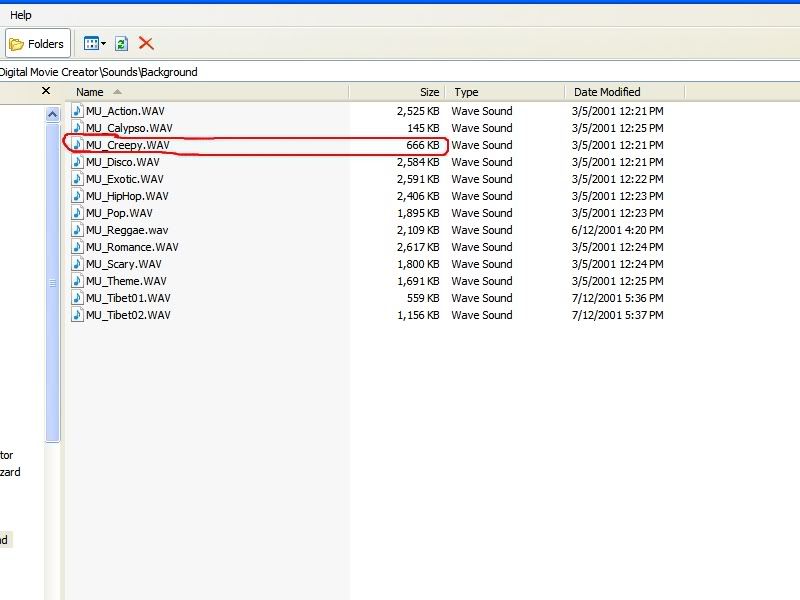This screenshot has width=800, height=600.
Task: Click the Folders toolbar button
Action: point(38,44)
